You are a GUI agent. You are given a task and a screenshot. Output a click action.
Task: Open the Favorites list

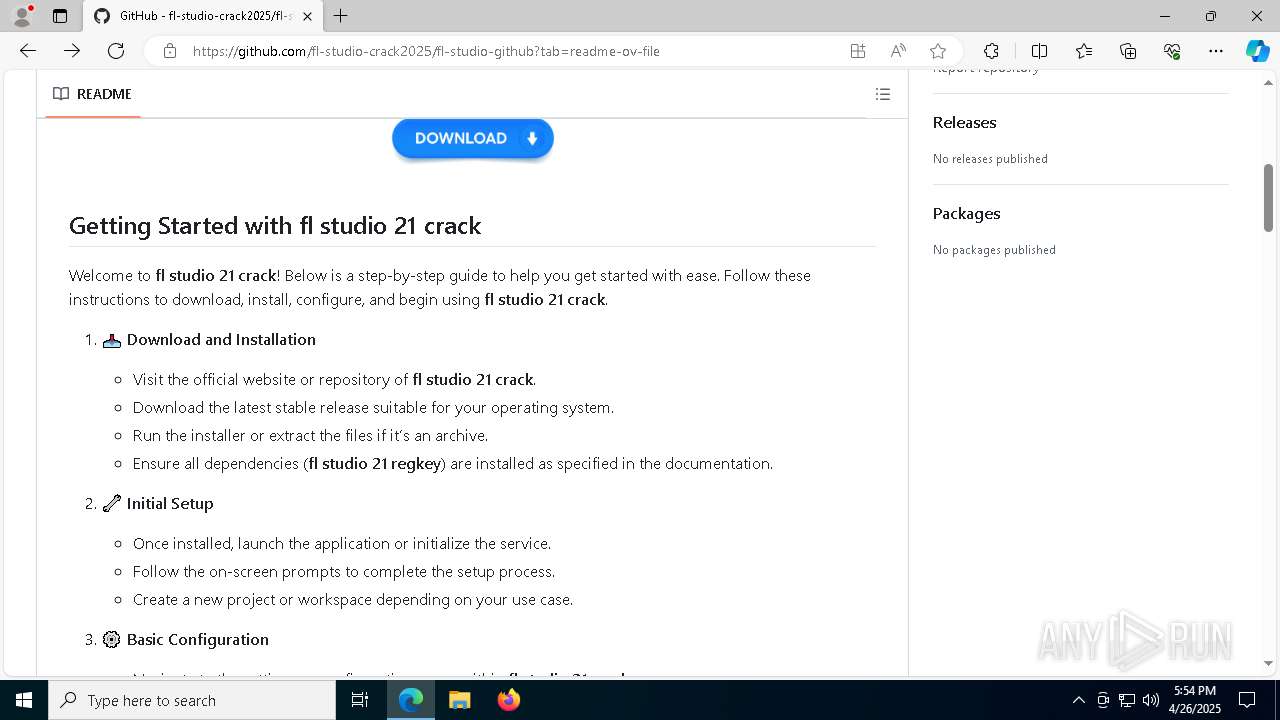tap(1084, 51)
